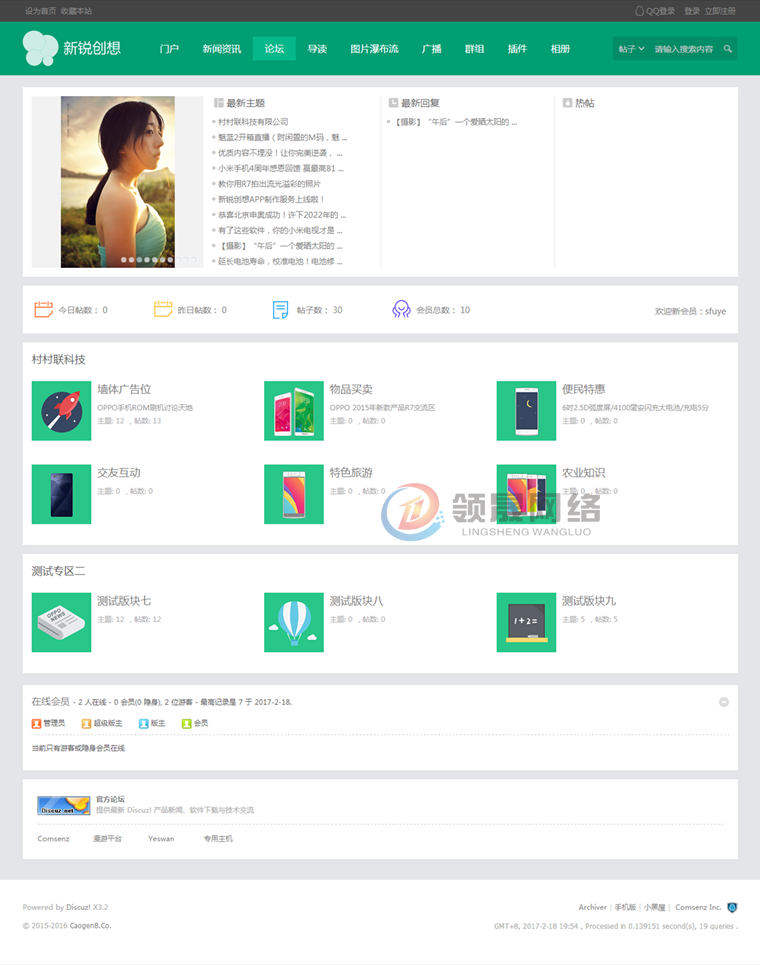This screenshot has width=760, height=965.
Task: Open the 帖子 search type dropdown
Action: click(631, 49)
